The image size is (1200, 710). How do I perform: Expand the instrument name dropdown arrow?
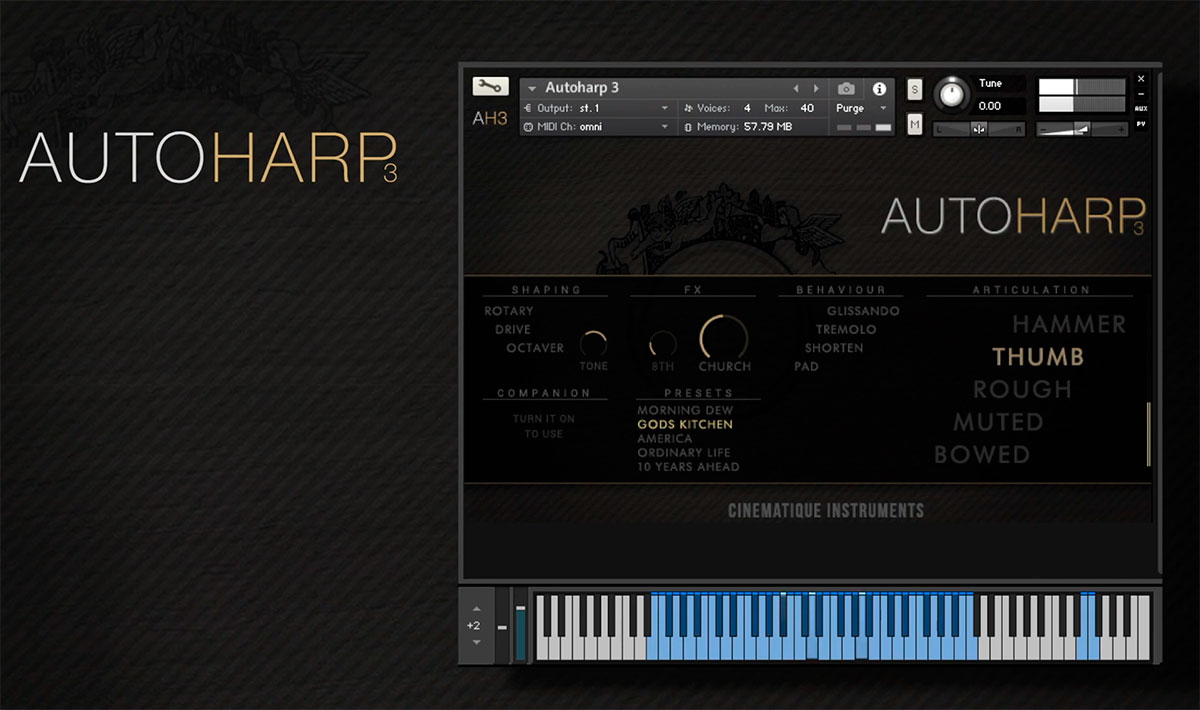pyautogui.click(x=533, y=89)
